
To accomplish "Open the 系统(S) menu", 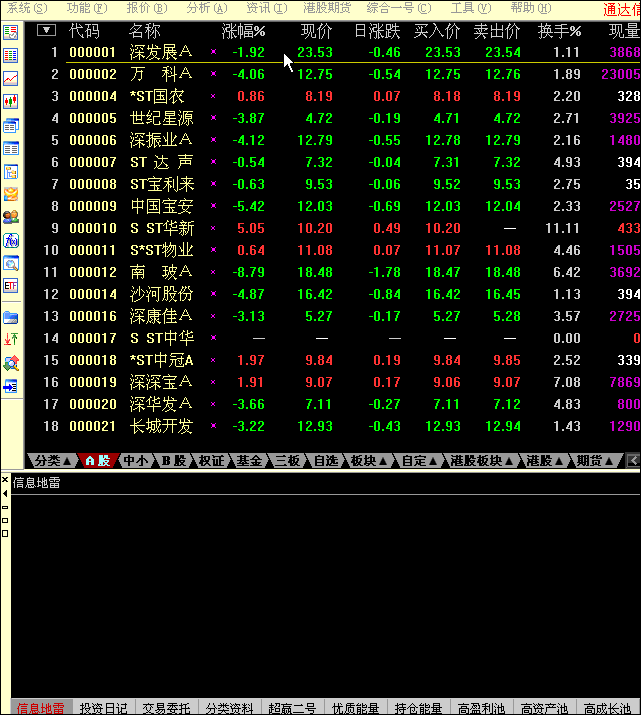I will (27, 8).
